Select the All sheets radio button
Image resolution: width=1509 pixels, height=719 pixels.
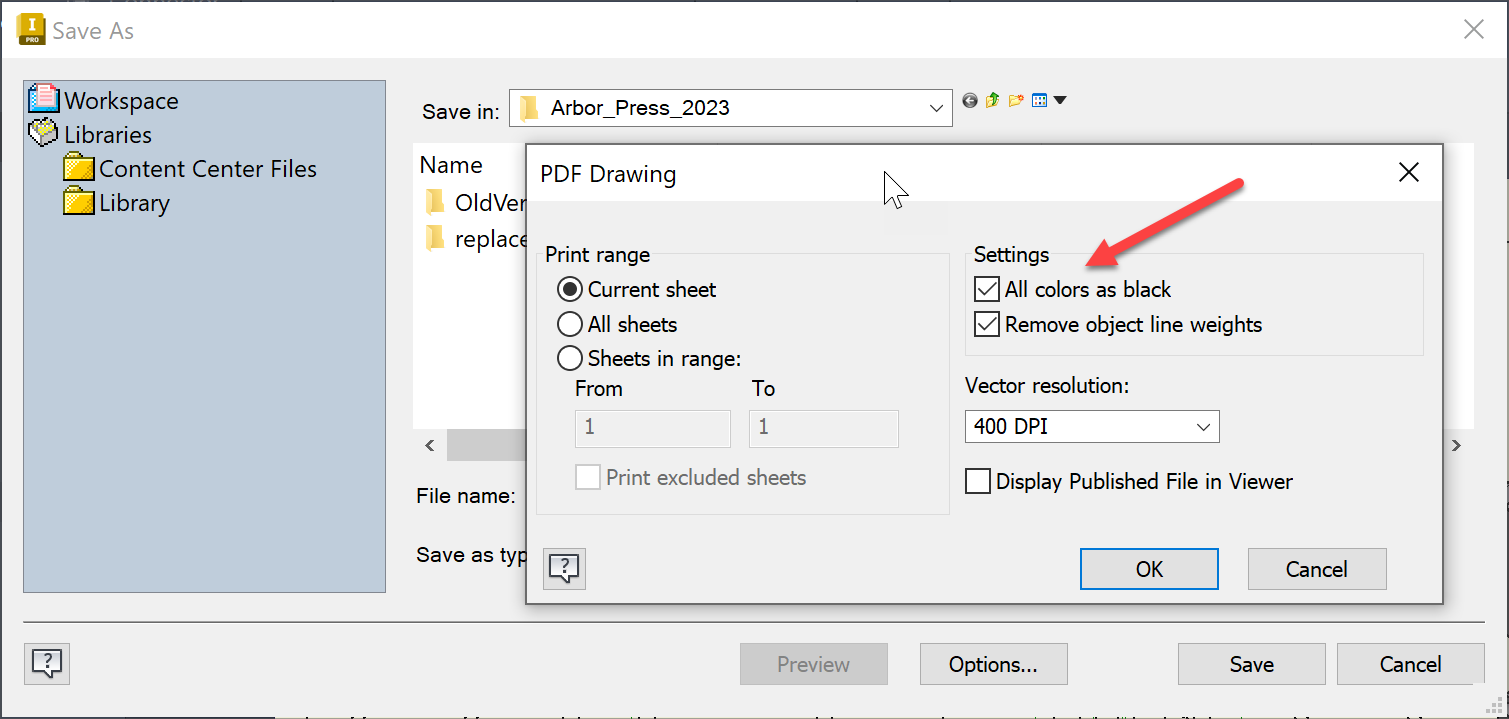pyautogui.click(x=569, y=324)
